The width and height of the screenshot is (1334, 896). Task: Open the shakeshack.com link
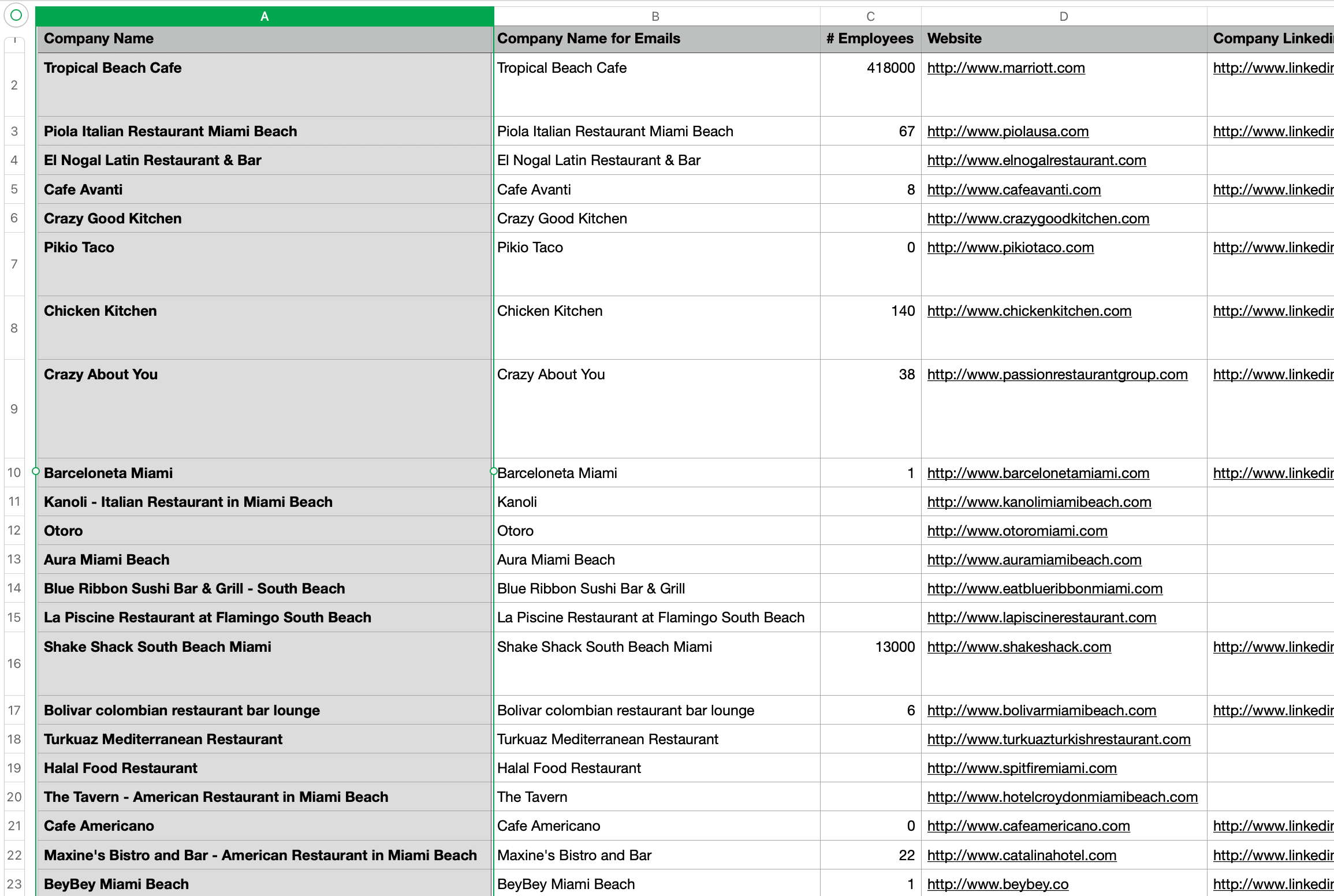1019,647
